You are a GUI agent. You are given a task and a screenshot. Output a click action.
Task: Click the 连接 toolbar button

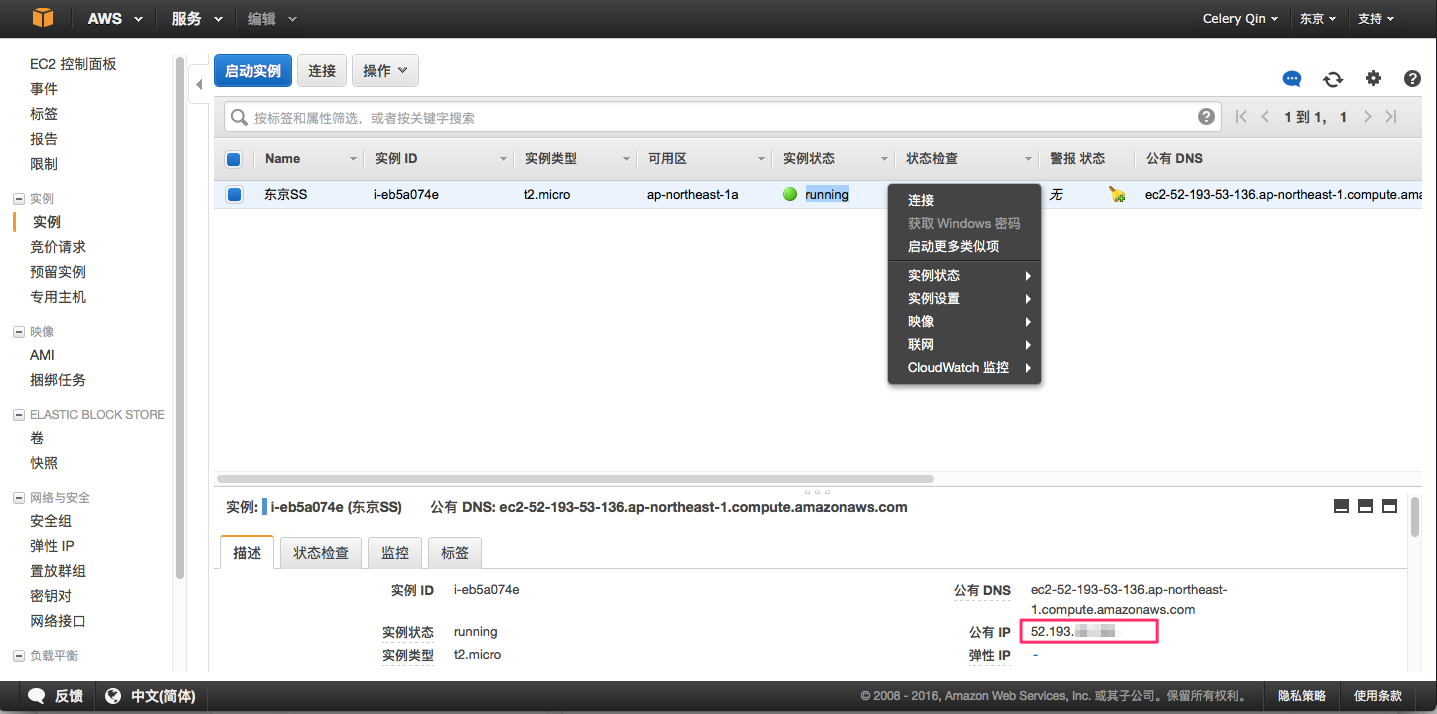[x=322, y=71]
